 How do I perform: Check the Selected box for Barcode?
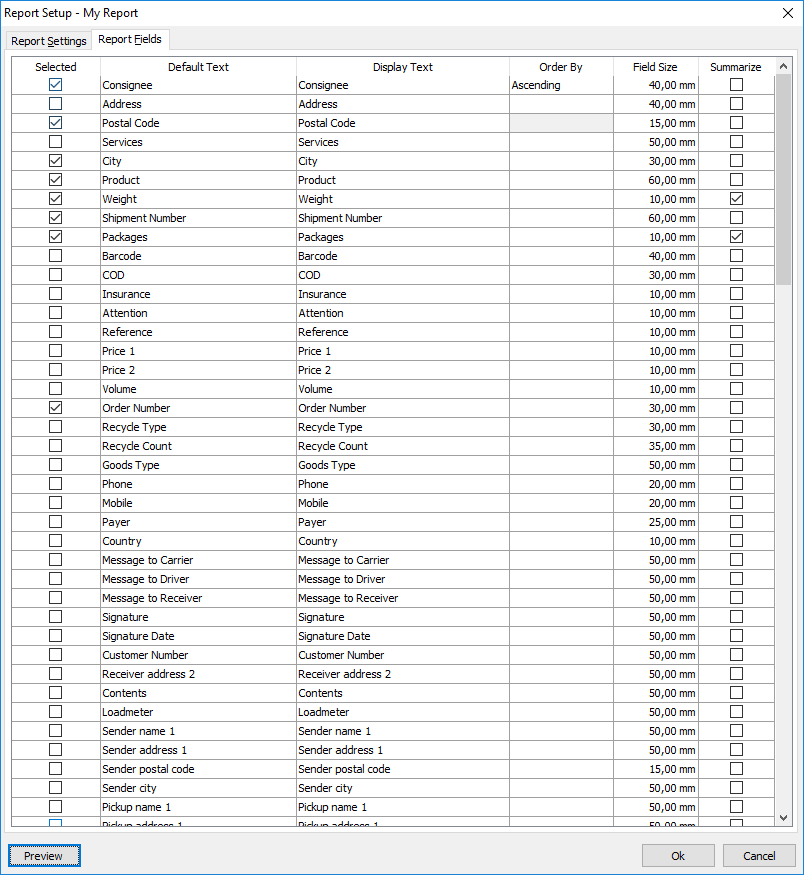(55, 256)
